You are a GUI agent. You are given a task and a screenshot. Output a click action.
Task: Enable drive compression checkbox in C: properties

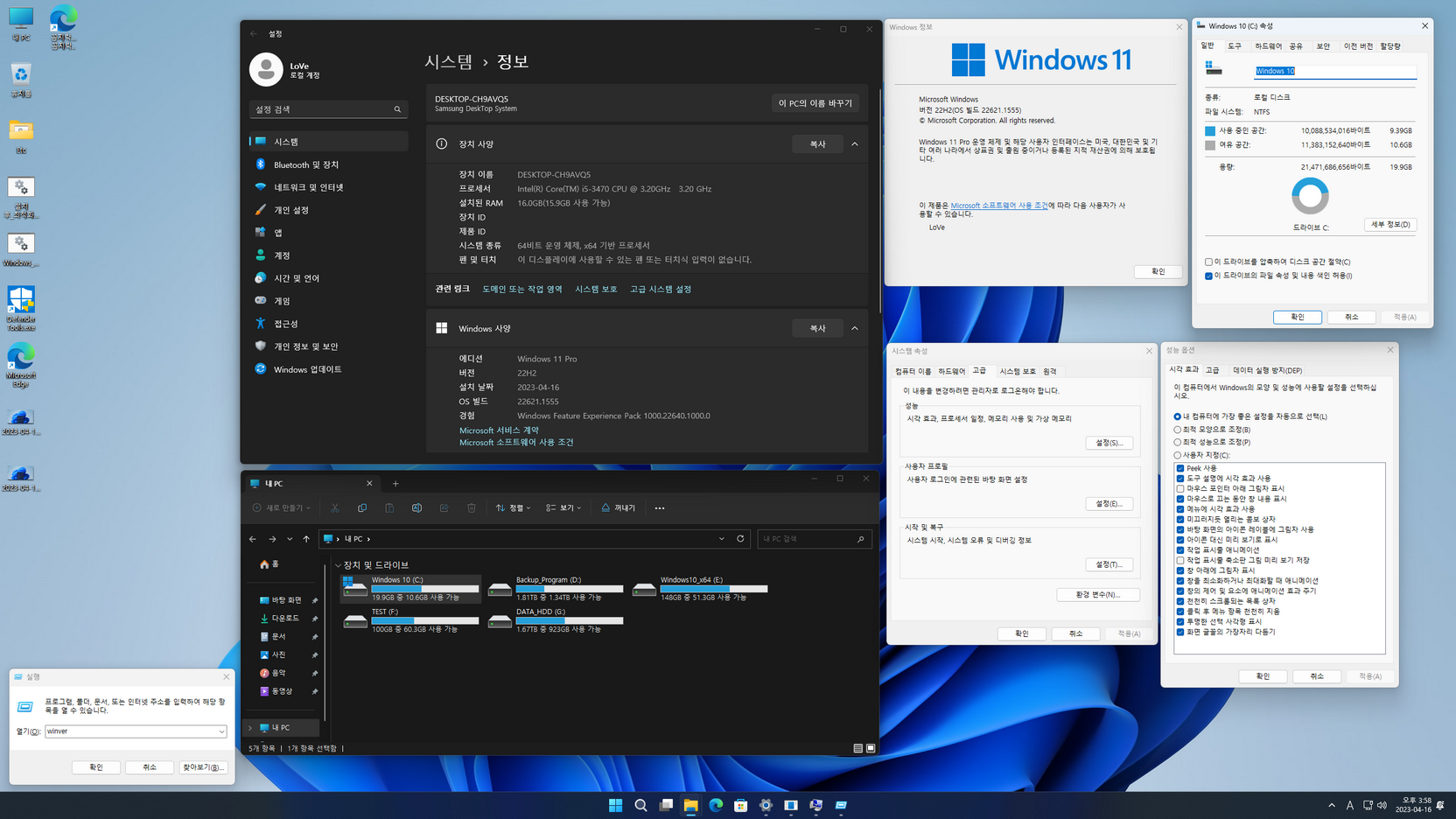point(1209,262)
